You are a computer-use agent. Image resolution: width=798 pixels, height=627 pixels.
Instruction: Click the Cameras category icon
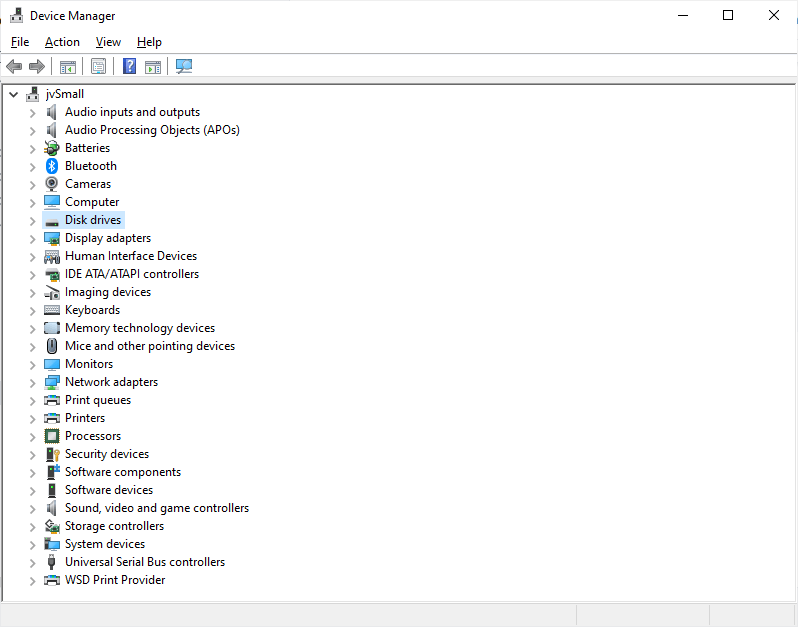pyautogui.click(x=52, y=184)
